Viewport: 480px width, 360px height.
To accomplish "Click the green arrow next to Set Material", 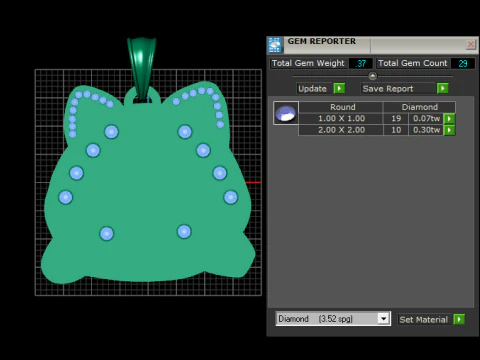I will point(459,319).
